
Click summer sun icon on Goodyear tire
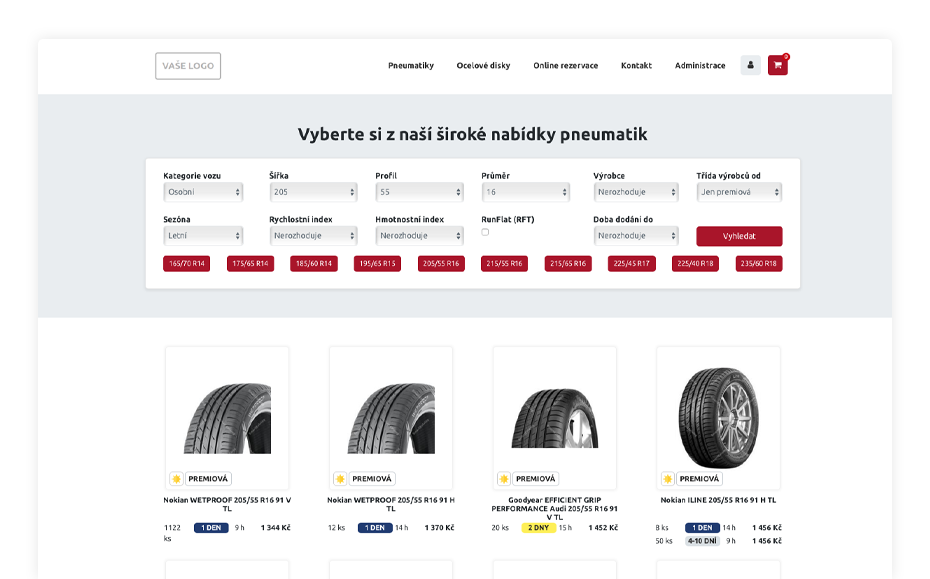[x=503, y=479]
